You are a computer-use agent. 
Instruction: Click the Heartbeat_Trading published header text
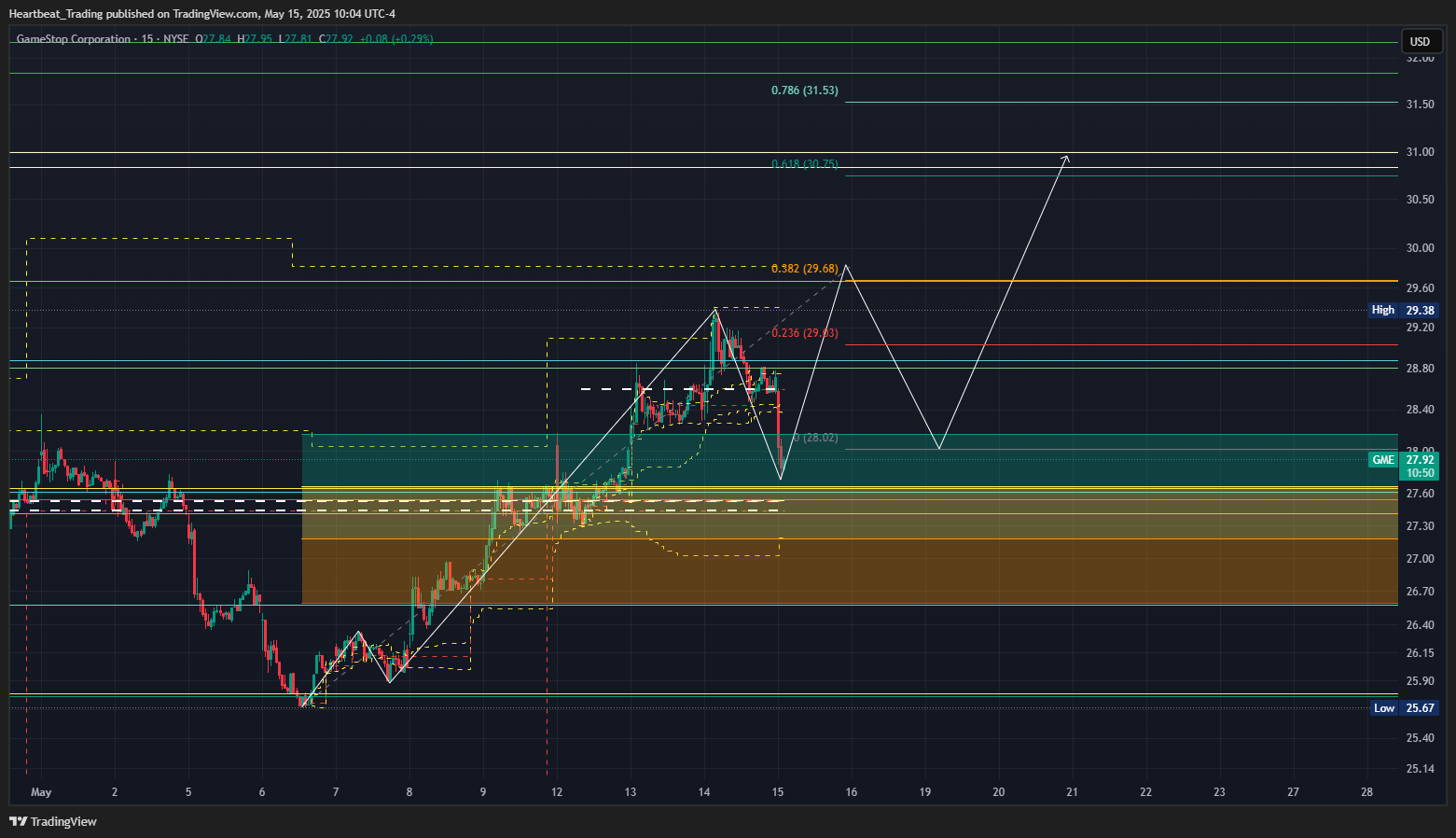click(x=201, y=13)
